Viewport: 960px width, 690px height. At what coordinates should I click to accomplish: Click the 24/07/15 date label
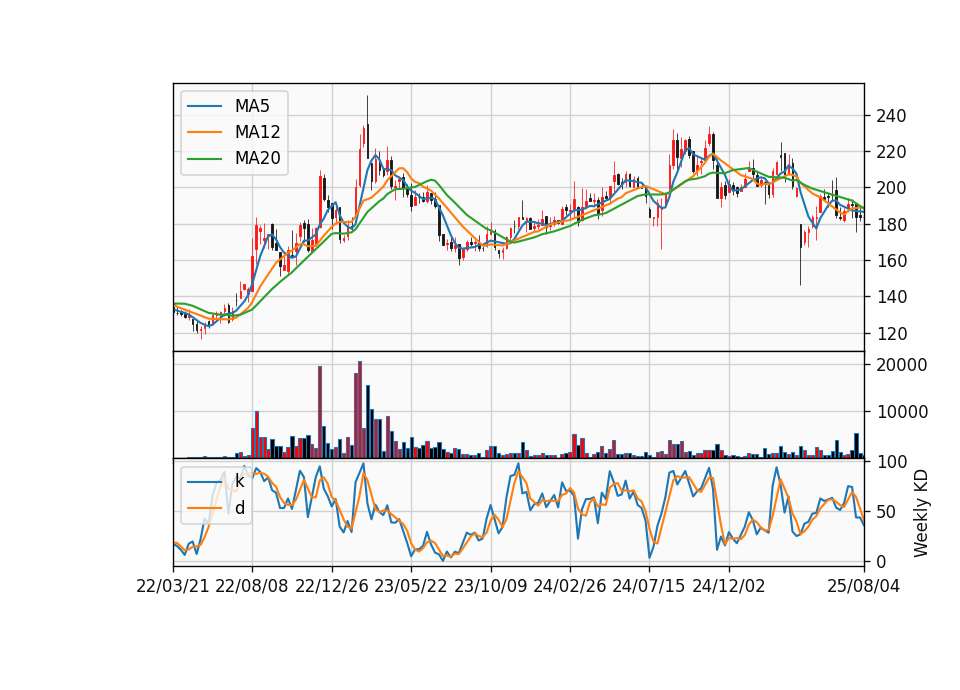coord(649,586)
